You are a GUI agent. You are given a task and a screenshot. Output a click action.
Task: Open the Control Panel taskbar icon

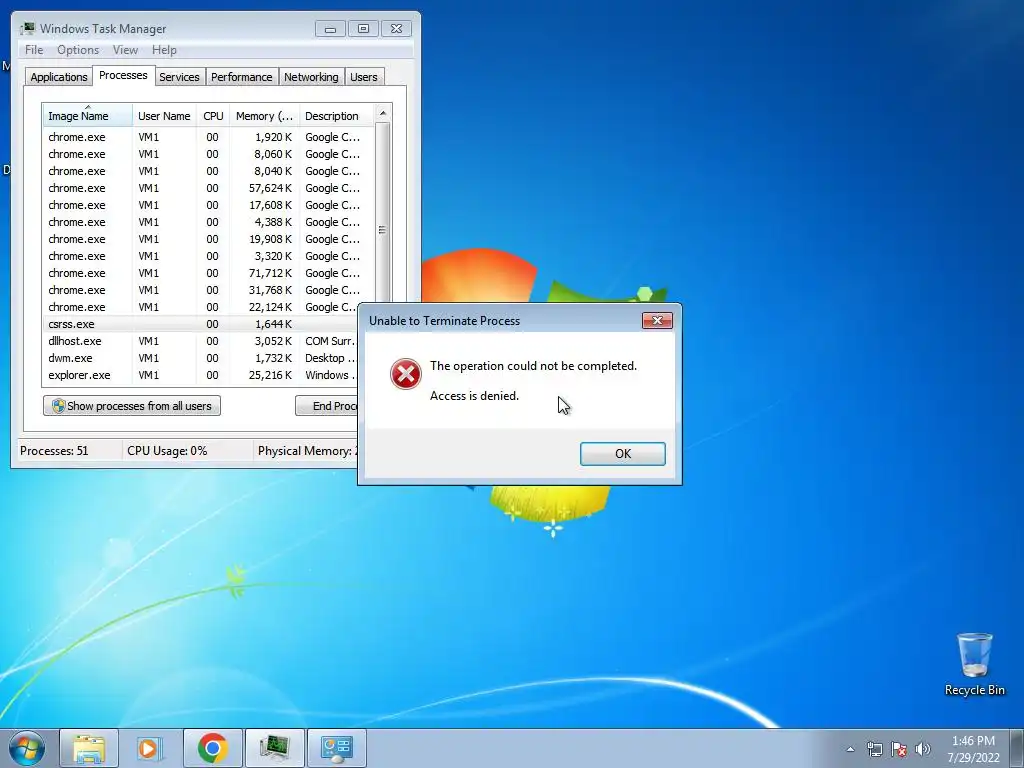tap(336, 748)
